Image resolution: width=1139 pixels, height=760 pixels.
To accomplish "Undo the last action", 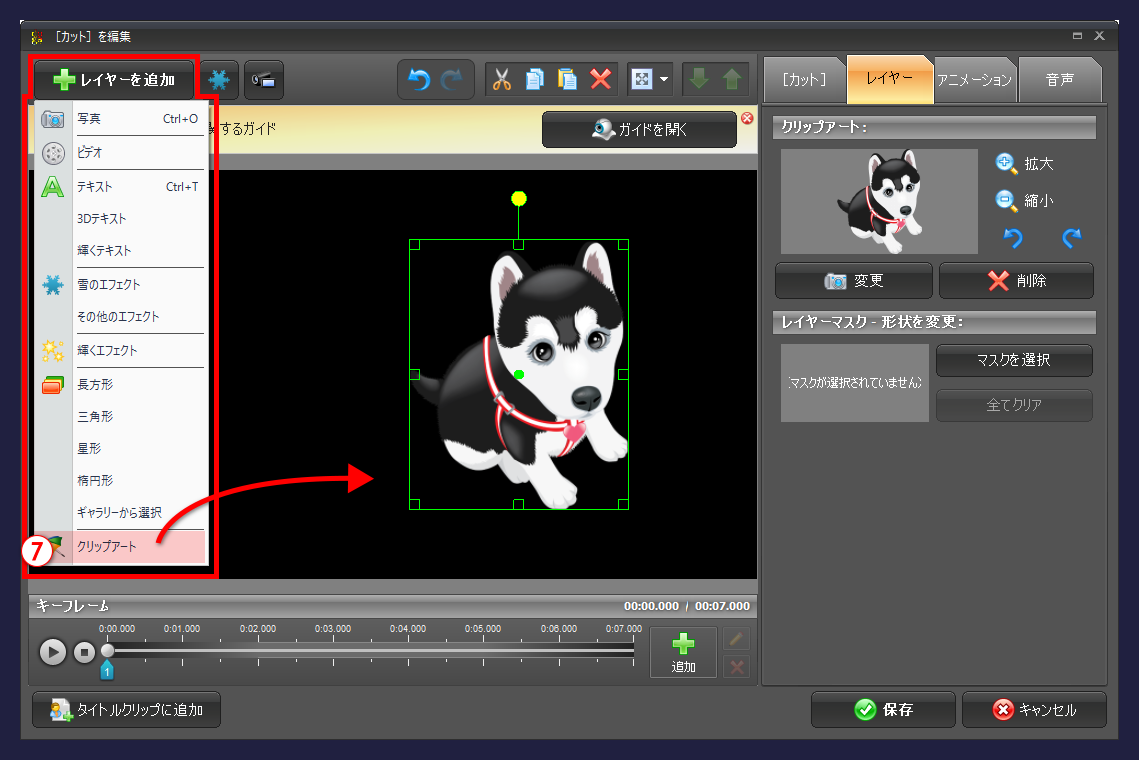I will point(418,80).
